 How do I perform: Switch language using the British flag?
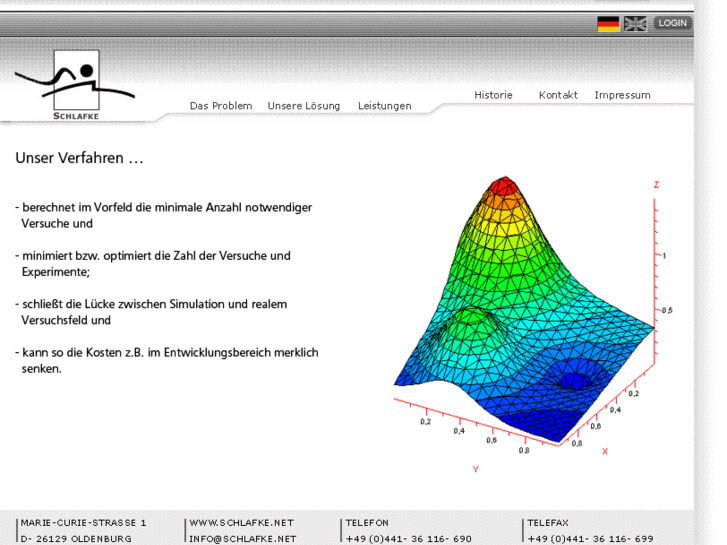click(x=635, y=24)
